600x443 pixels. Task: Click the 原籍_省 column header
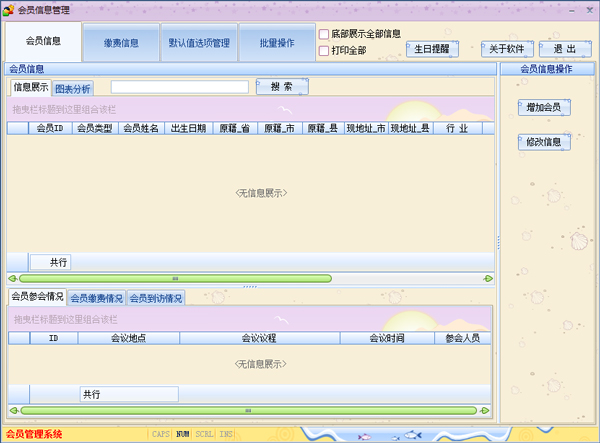(x=235, y=128)
